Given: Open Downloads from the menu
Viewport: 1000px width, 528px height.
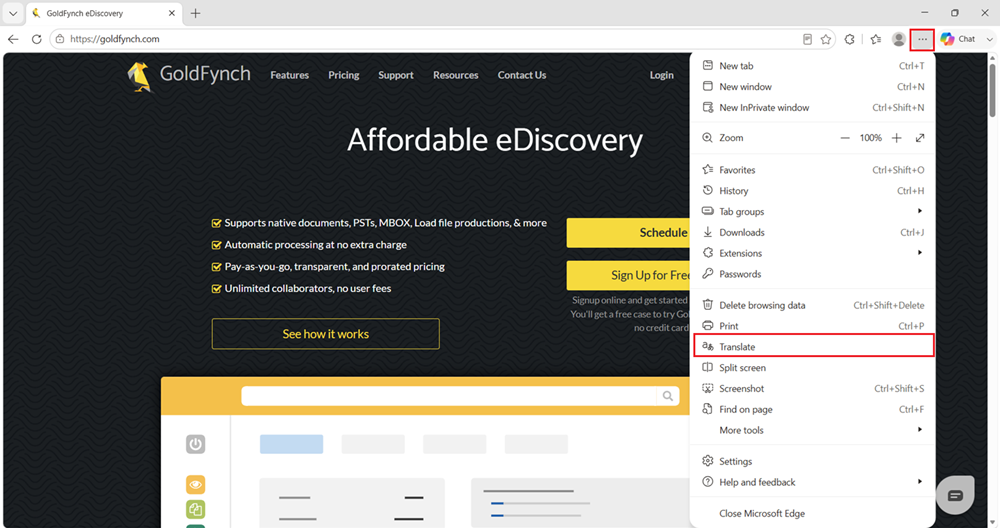Looking at the screenshot, I should point(813,233).
